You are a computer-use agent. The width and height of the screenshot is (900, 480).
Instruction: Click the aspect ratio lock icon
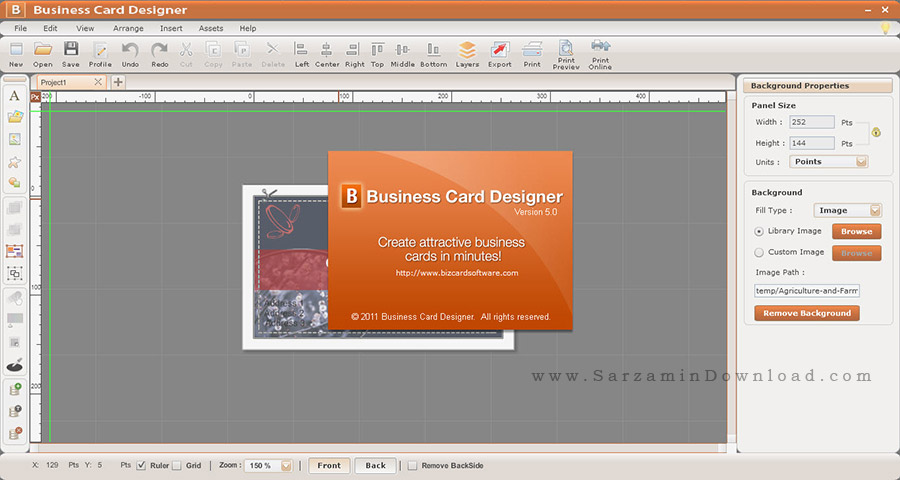875,132
